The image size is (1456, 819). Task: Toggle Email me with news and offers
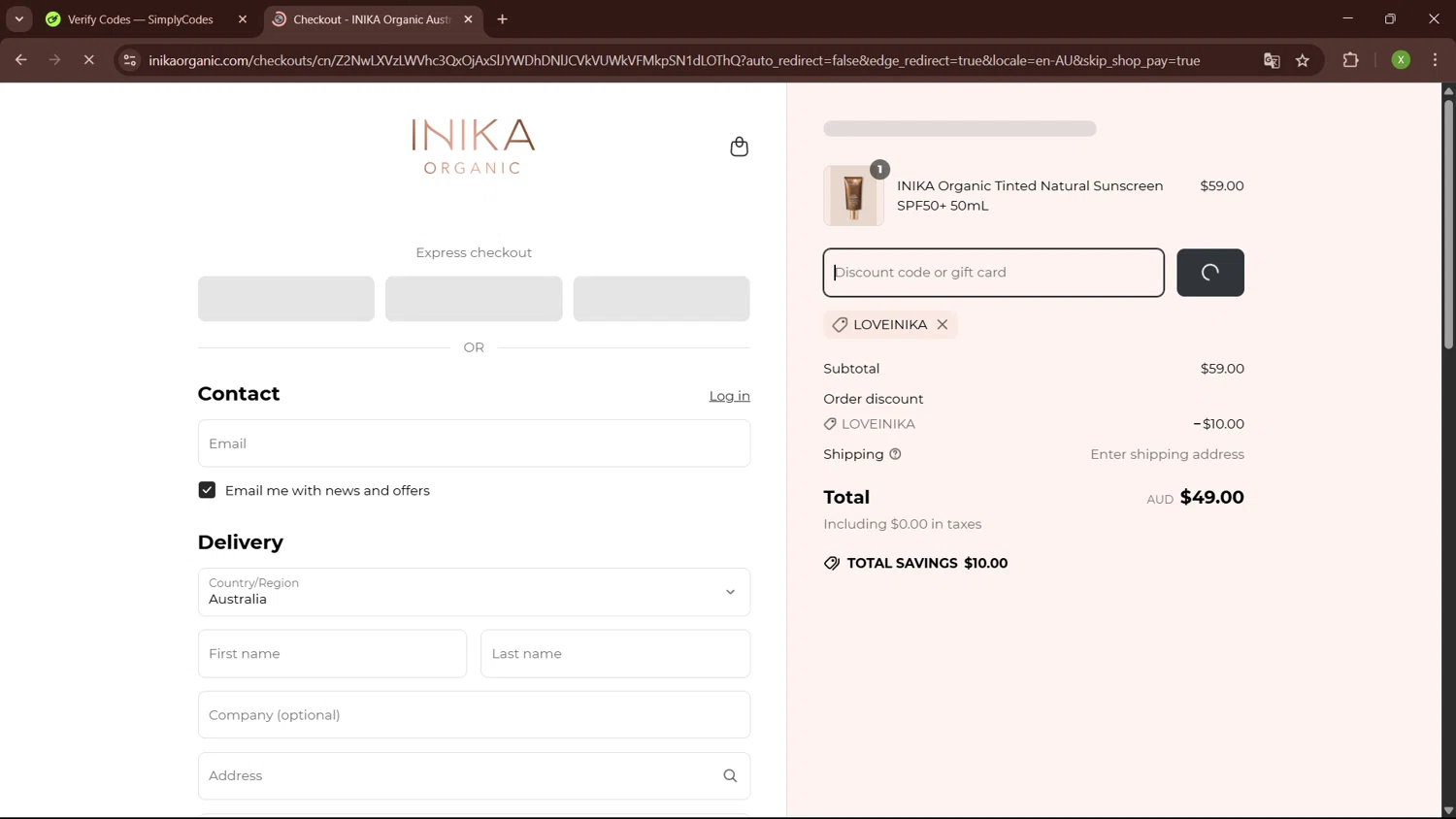click(x=207, y=490)
